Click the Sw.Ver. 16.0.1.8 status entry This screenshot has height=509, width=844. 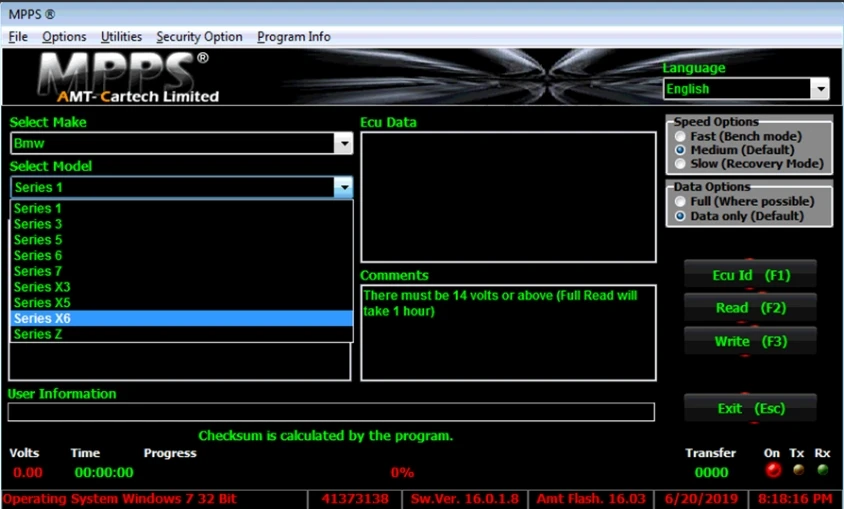pyautogui.click(x=465, y=499)
